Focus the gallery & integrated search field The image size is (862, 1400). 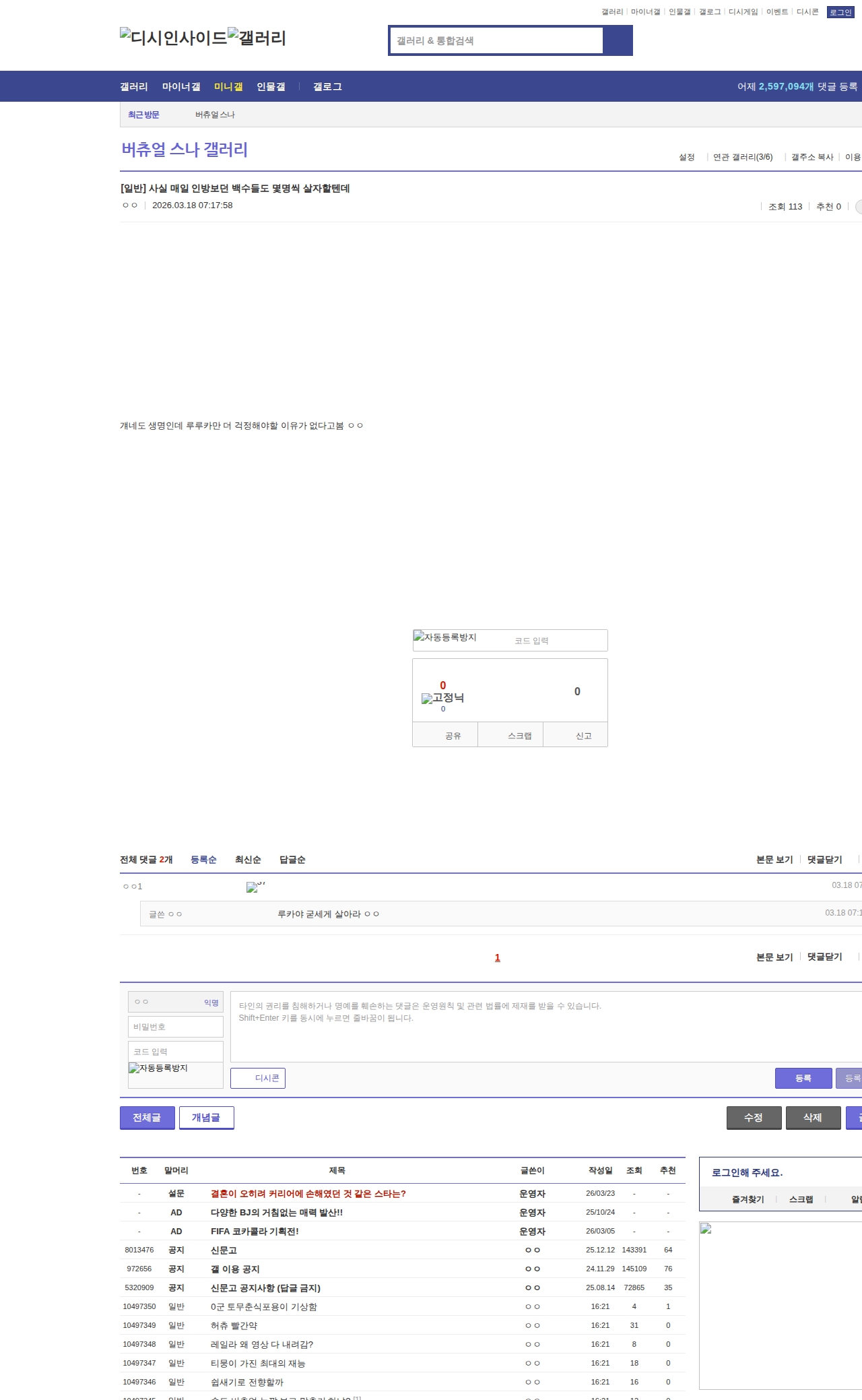pyautogui.click(x=497, y=40)
